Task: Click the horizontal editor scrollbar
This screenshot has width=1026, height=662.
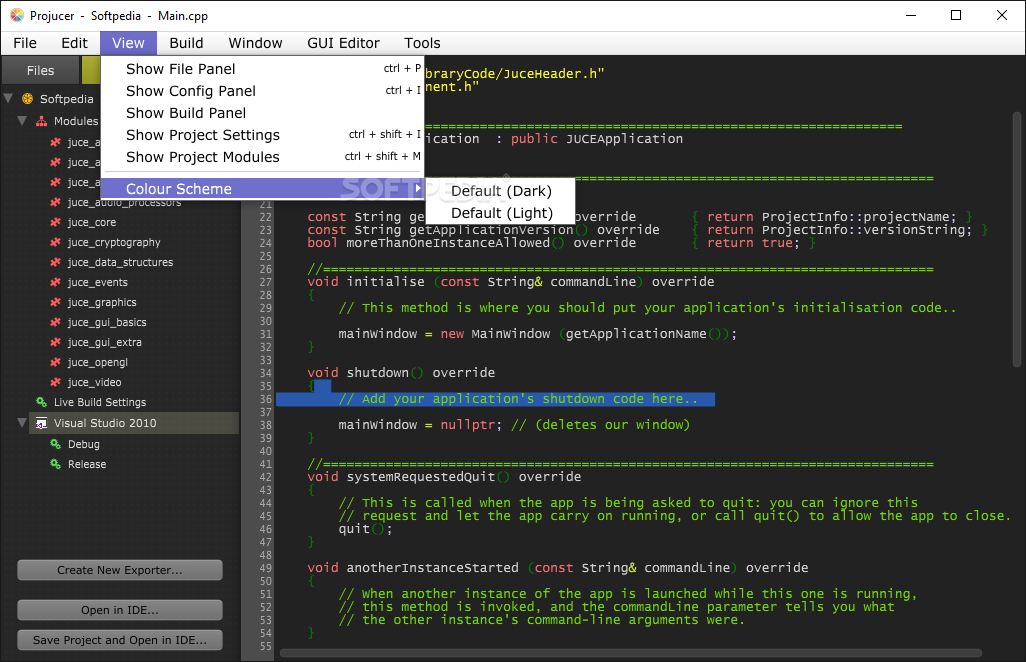Action: 631,653
